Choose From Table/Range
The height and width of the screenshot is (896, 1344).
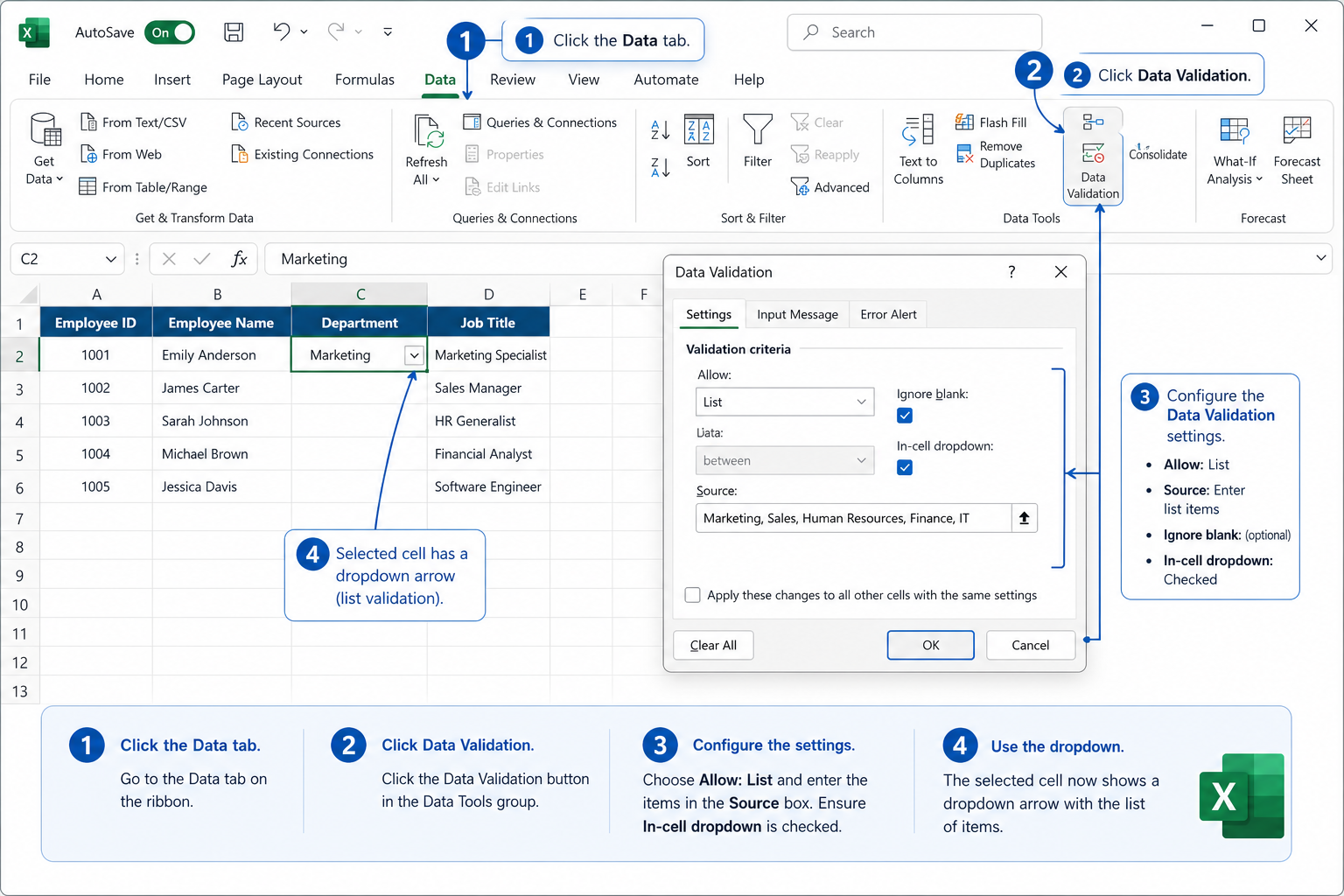point(143,186)
